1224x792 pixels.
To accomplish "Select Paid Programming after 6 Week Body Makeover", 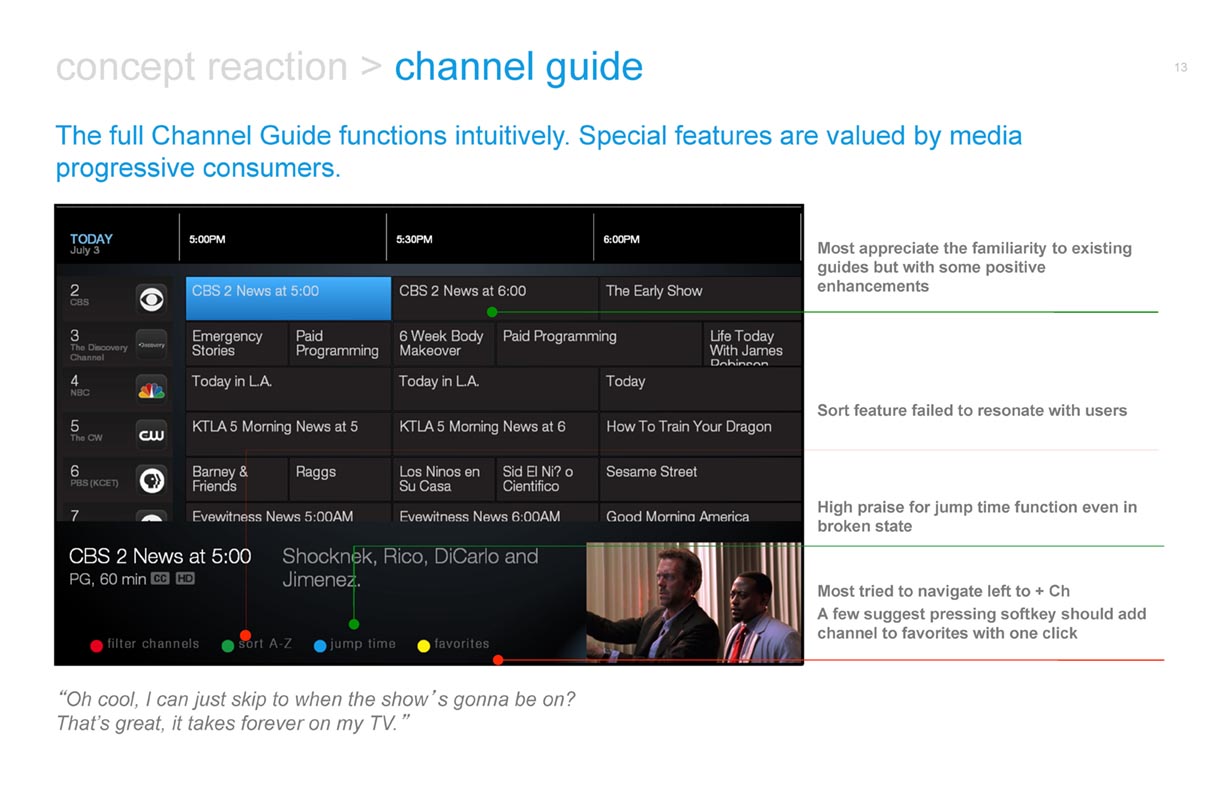I will point(600,343).
